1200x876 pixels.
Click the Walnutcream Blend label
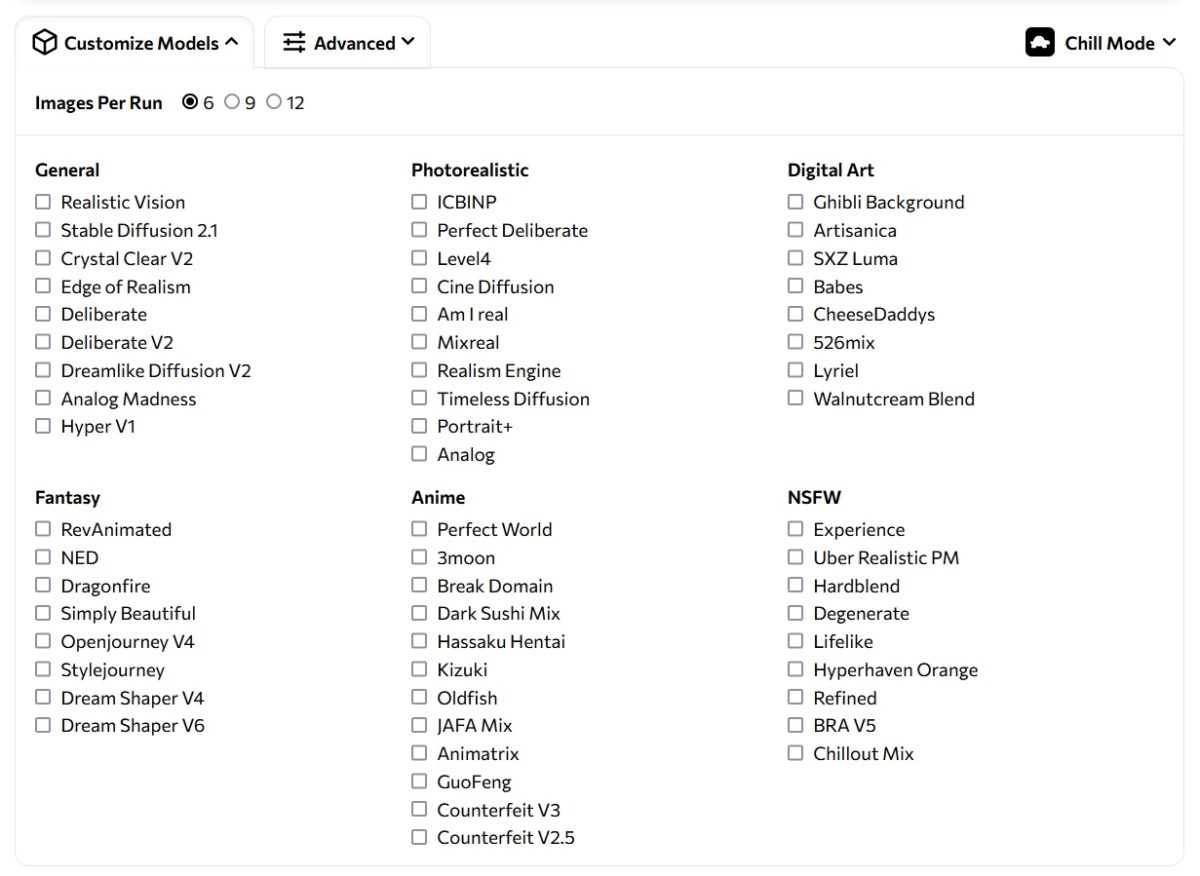[x=893, y=399]
